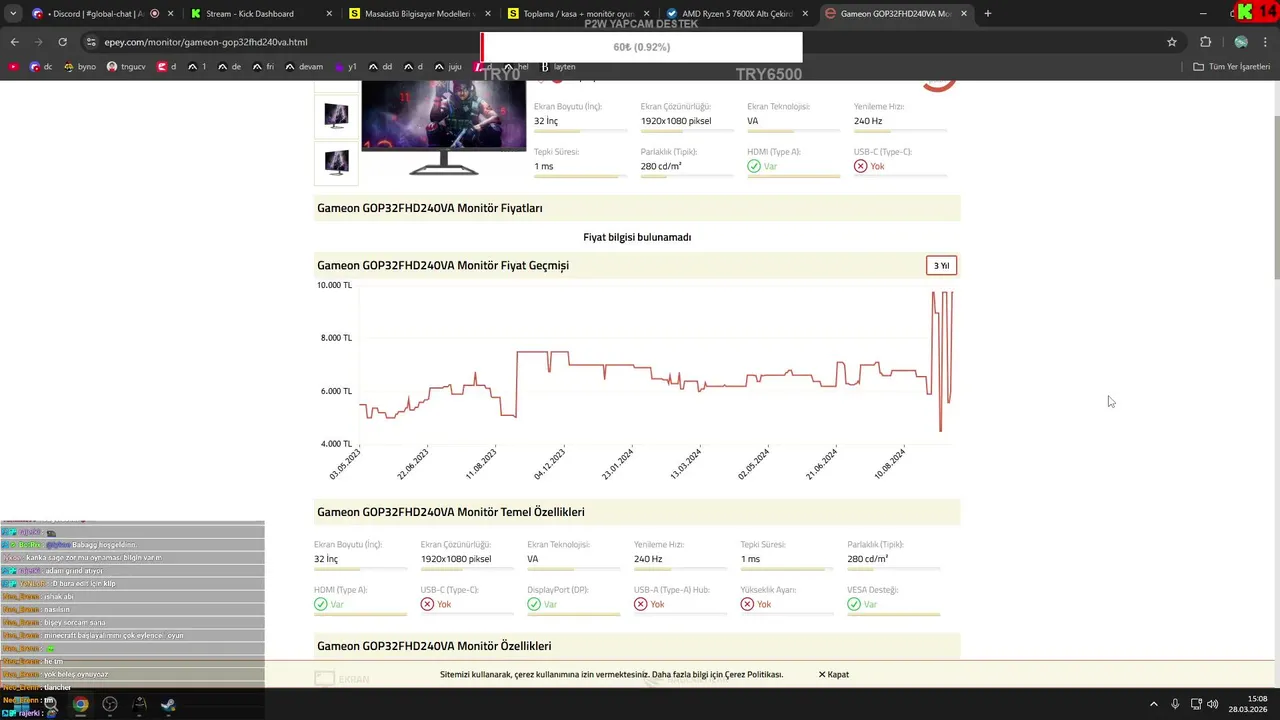Go back to the previous page
Viewport: 1280px width, 720px height.
click(14, 42)
